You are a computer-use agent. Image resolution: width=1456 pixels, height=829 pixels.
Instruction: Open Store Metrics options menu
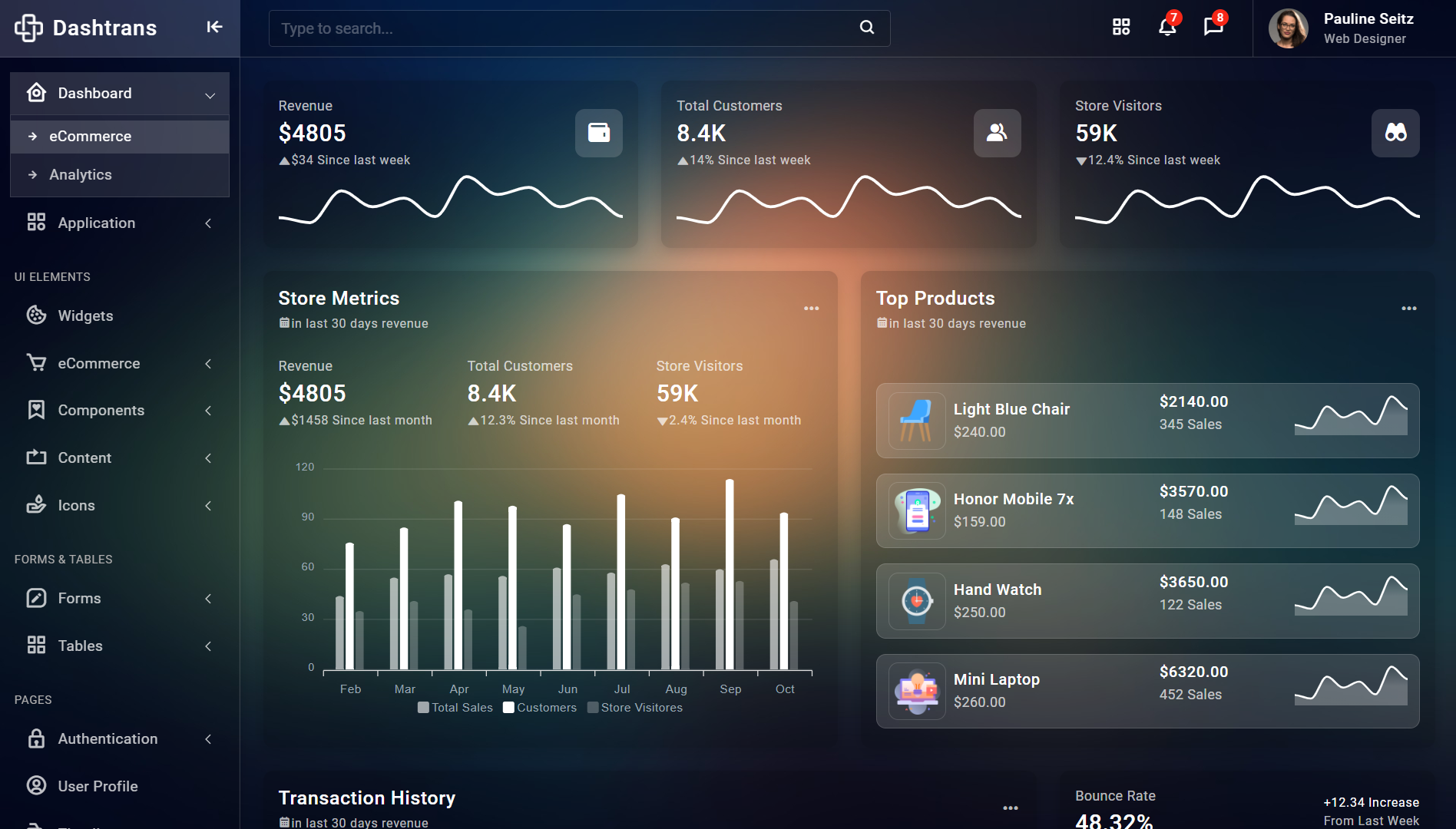(x=811, y=309)
